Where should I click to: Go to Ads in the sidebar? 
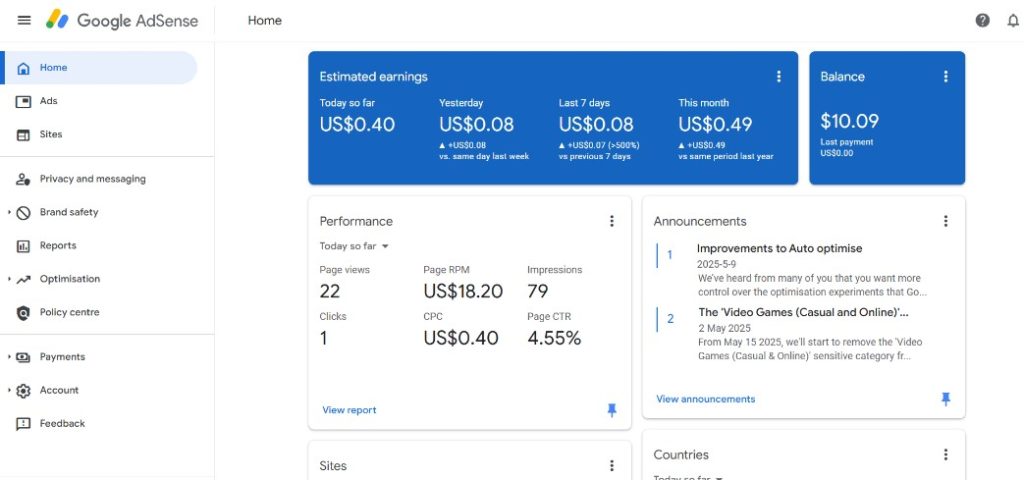tap(48, 101)
